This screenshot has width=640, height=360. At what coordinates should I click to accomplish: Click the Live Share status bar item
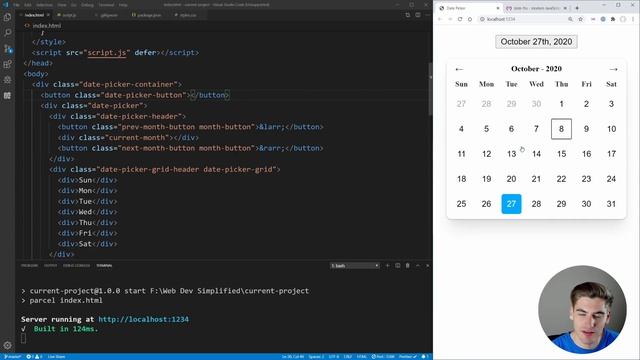(56, 356)
